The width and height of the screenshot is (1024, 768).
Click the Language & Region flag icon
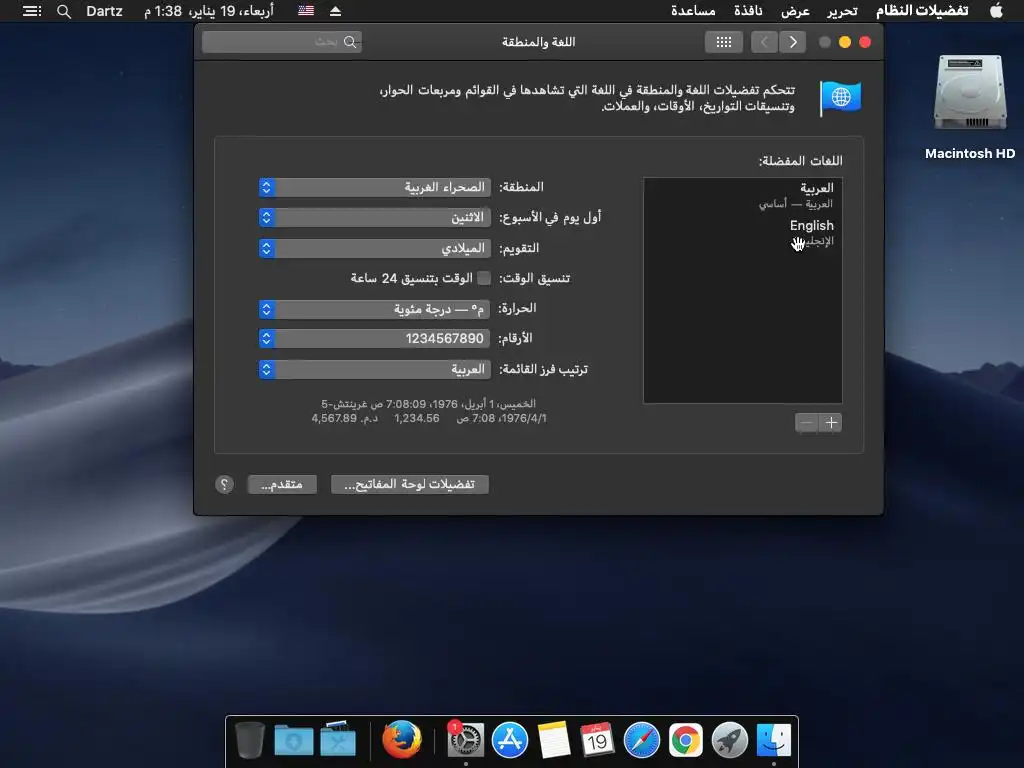[x=840, y=98]
